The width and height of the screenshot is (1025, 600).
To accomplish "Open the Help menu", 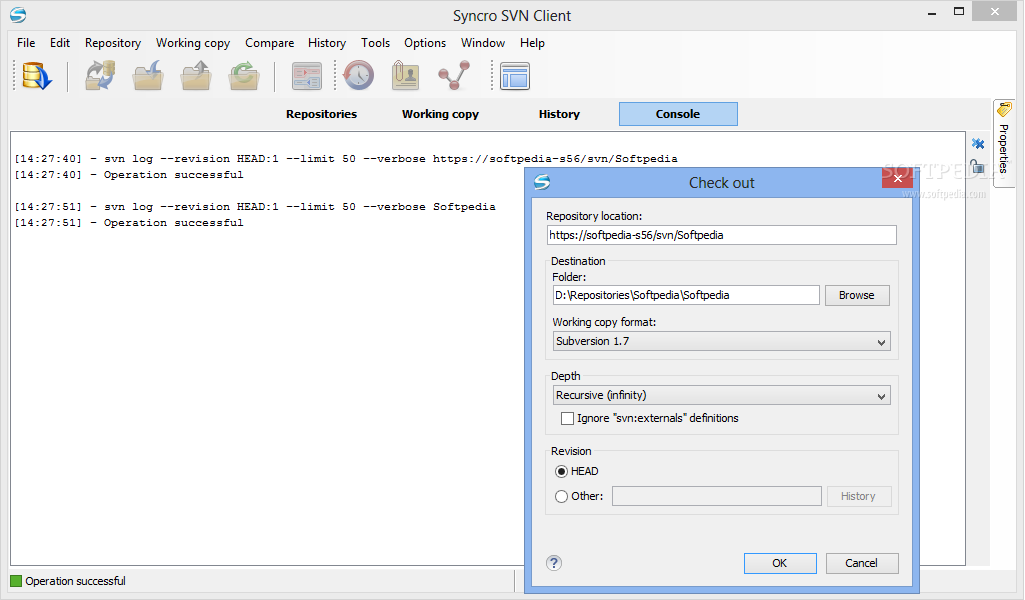I will tap(532, 42).
